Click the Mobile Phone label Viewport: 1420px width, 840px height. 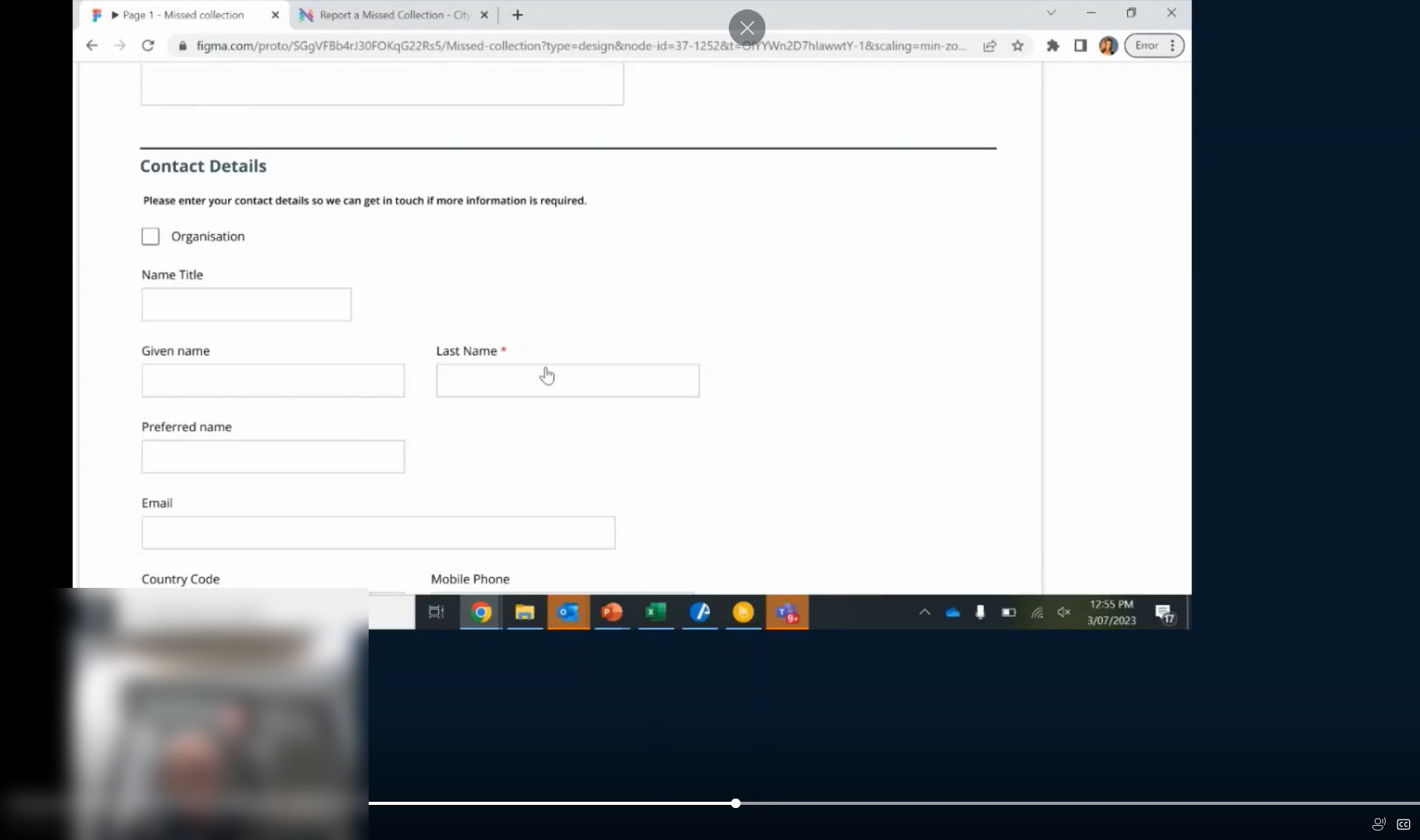pyautogui.click(x=470, y=579)
